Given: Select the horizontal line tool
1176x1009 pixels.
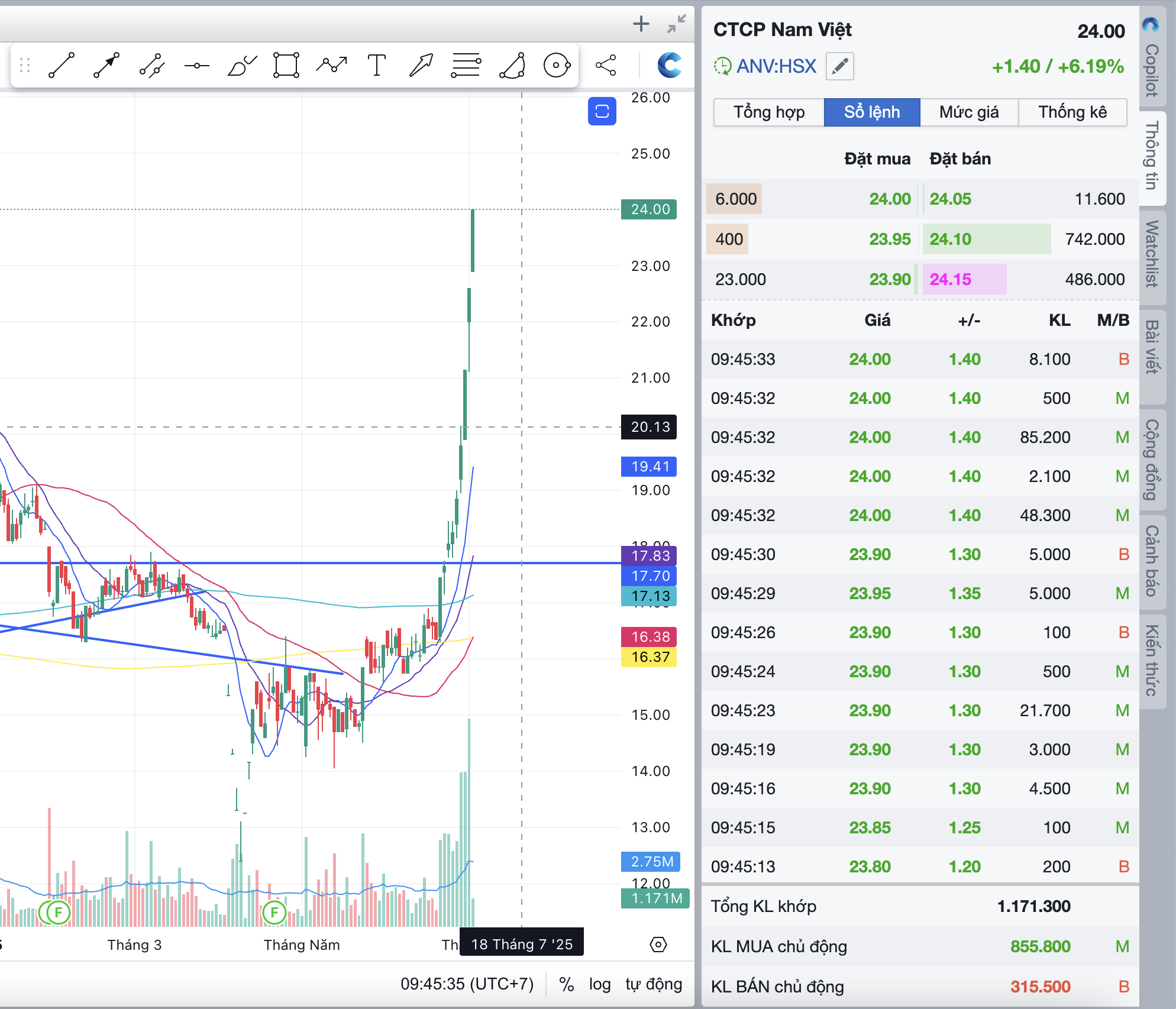Looking at the screenshot, I should point(196,66).
